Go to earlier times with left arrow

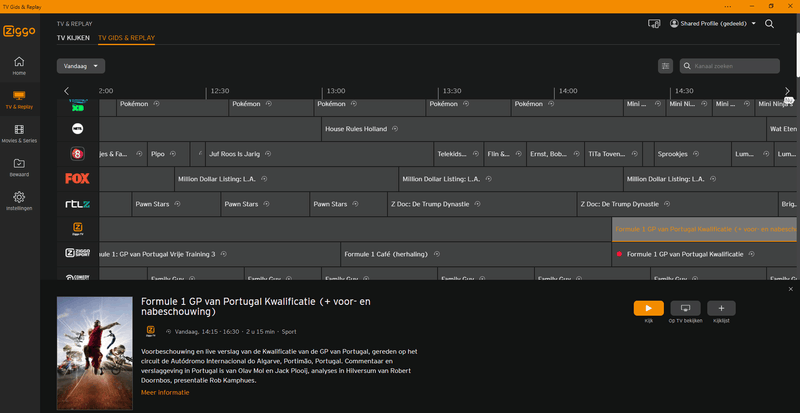tap(66, 91)
